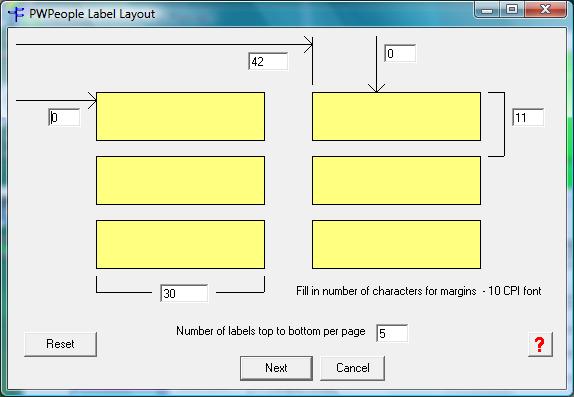Close the Label Layout window

(x=545, y=10)
